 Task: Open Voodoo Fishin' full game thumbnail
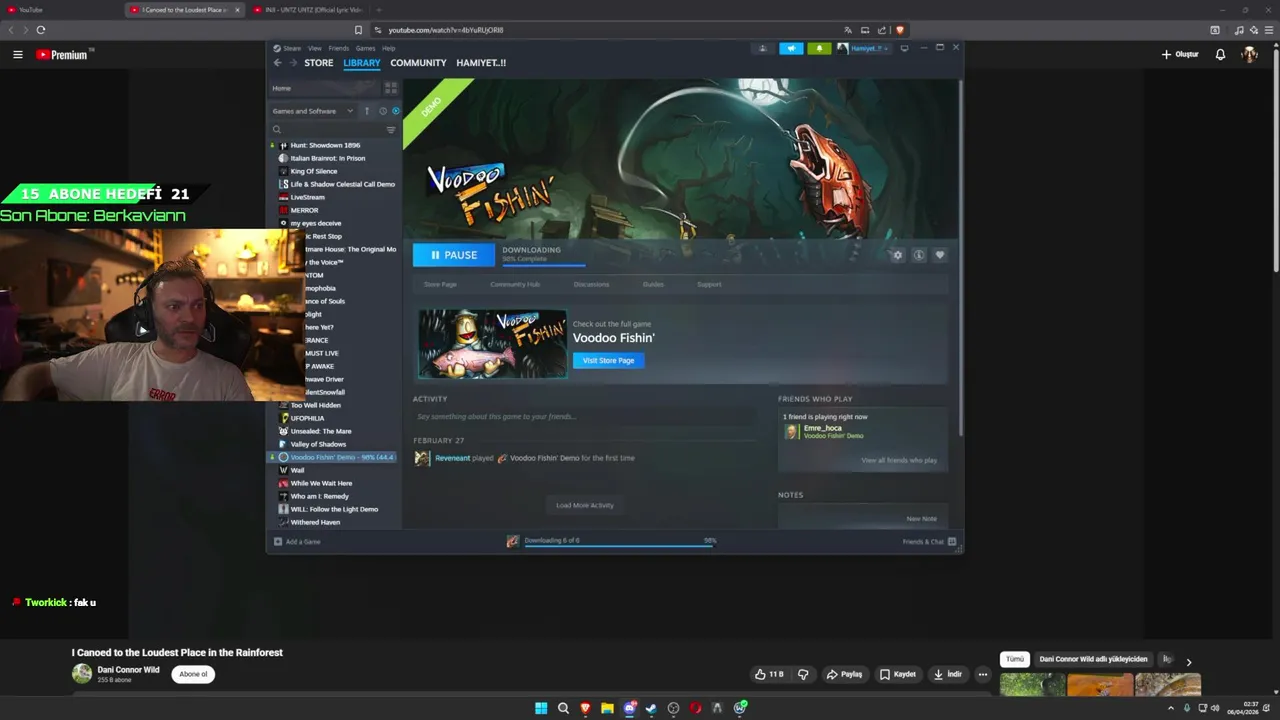click(x=492, y=344)
